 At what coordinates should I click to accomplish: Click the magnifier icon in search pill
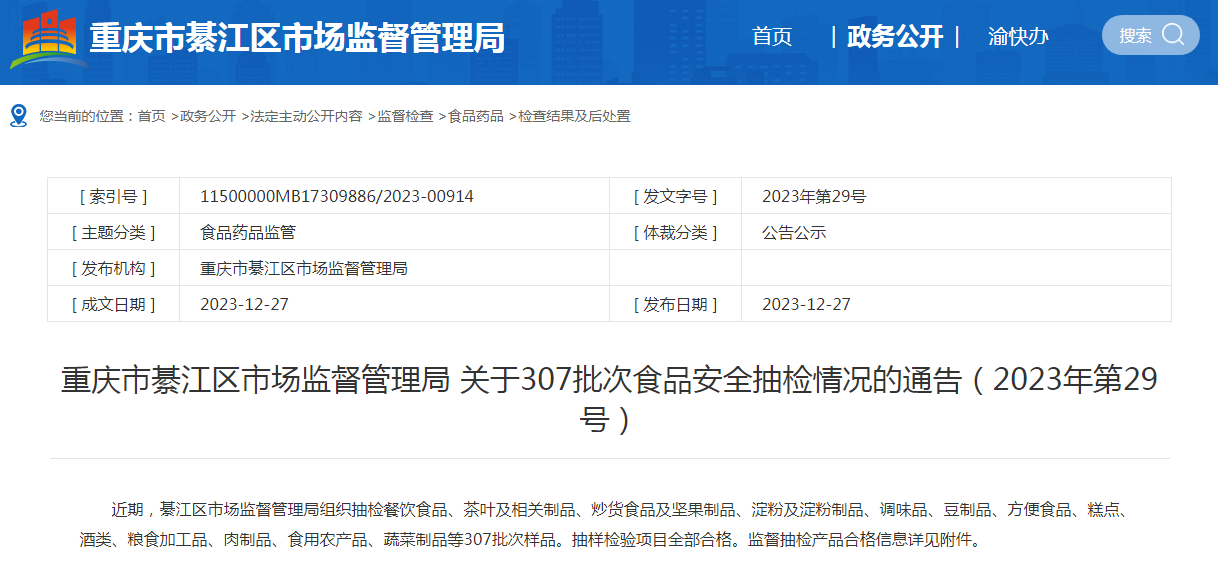[1173, 35]
